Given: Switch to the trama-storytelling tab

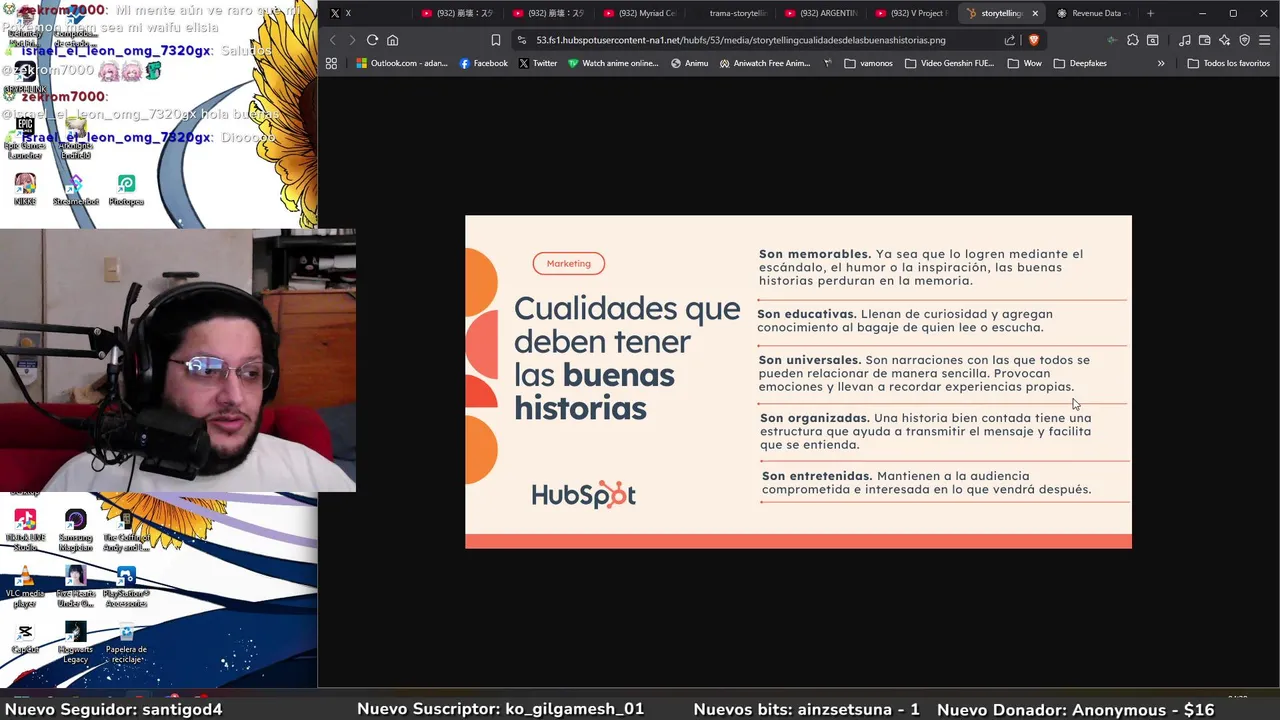Looking at the screenshot, I should pyautogui.click(x=728, y=13).
